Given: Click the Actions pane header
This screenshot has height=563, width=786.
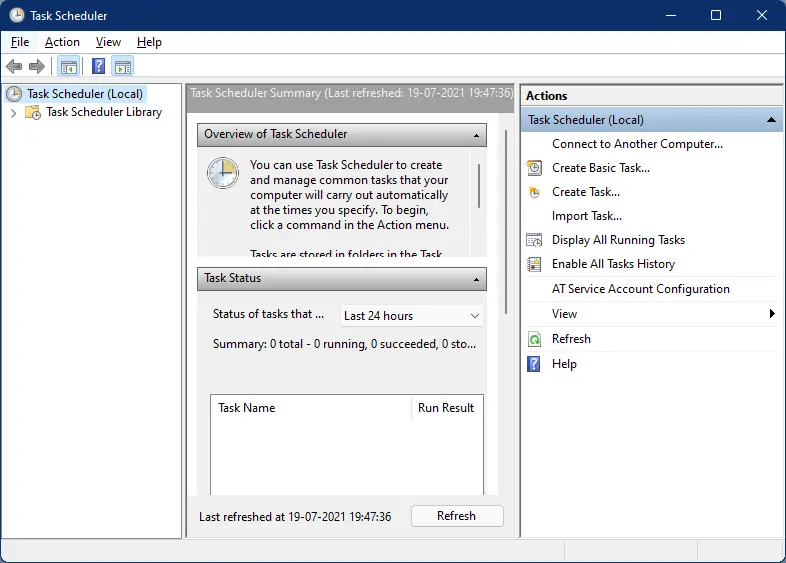Looking at the screenshot, I should 651,96.
